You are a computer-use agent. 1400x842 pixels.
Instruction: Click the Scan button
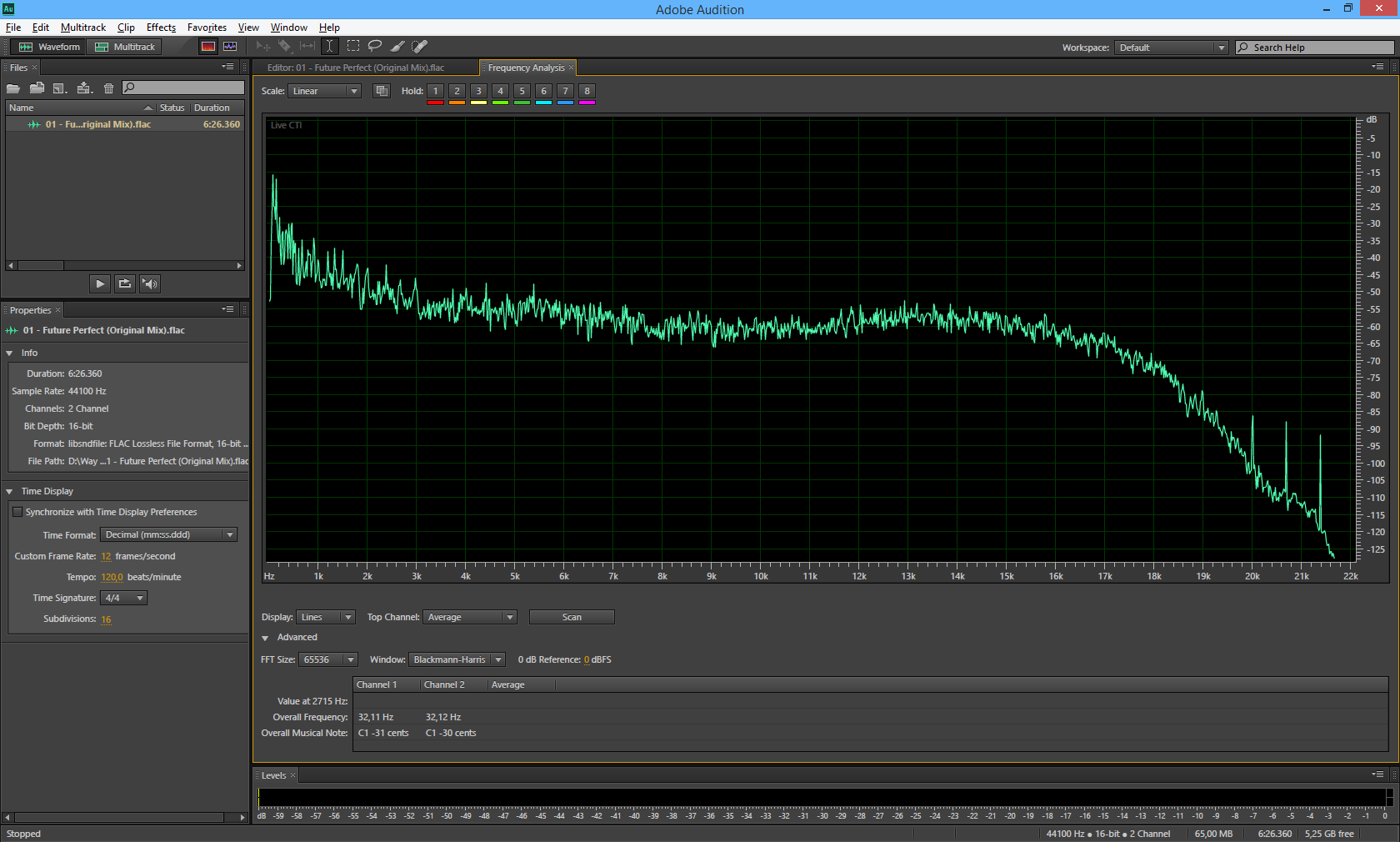coord(572,617)
